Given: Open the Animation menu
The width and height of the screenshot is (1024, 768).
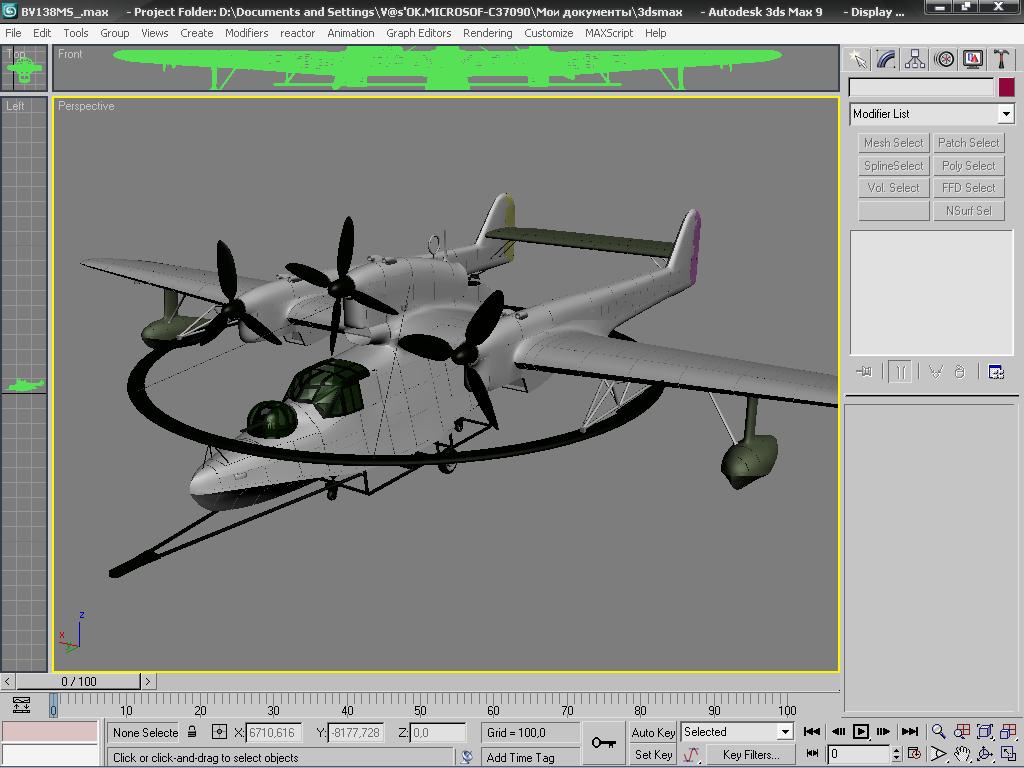Looking at the screenshot, I should pos(351,33).
